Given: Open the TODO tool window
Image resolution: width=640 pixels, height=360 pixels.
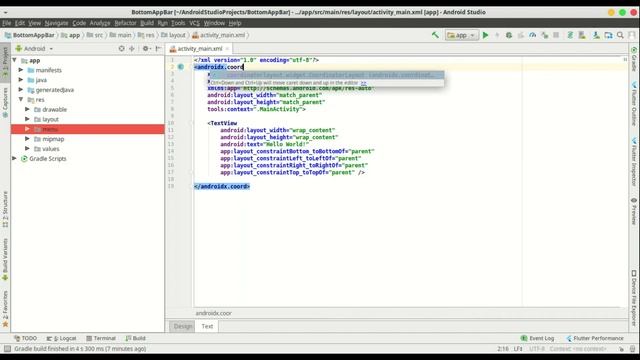Looking at the screenshot, I should click(25, 338).
